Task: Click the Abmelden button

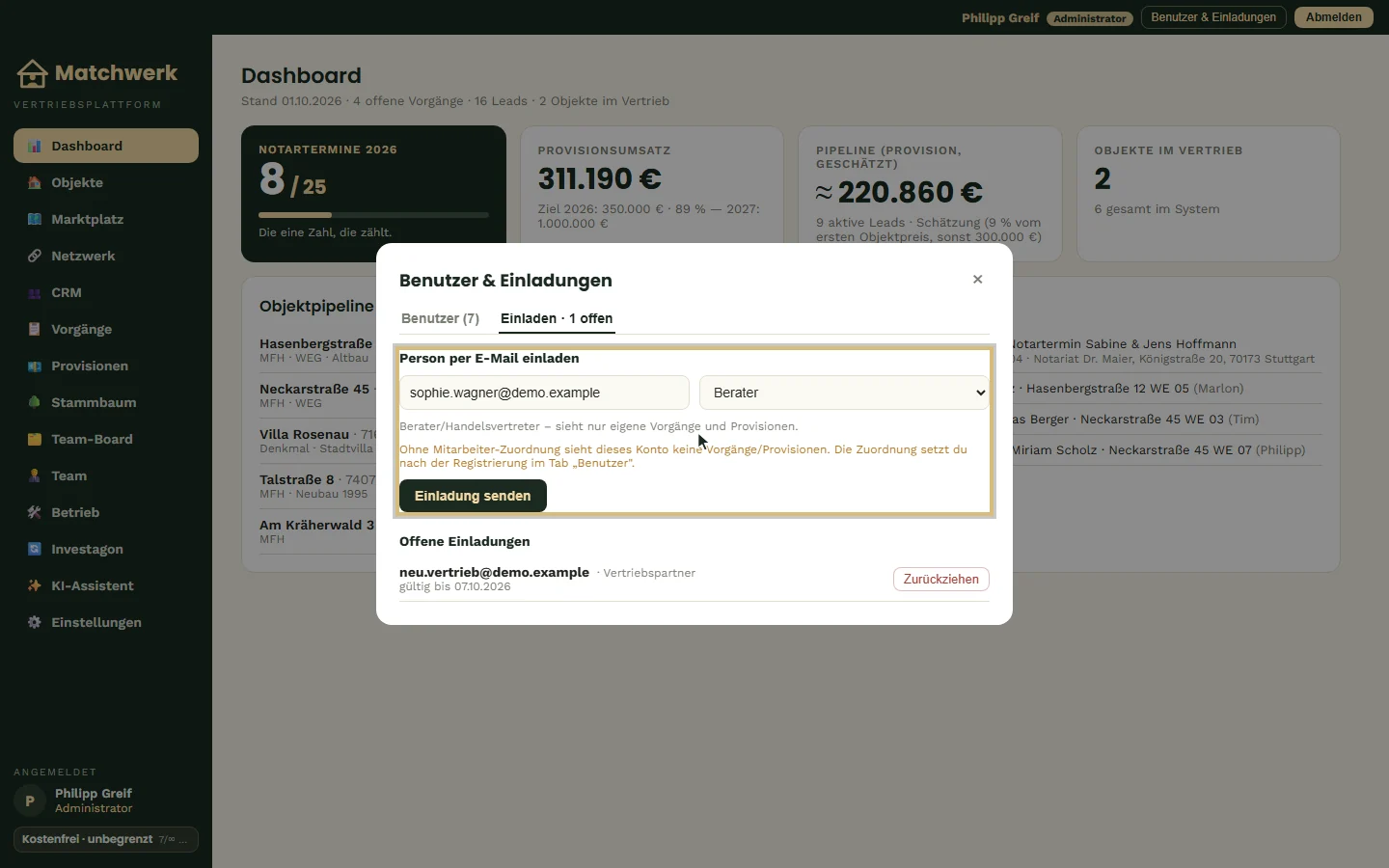Action: point(1334,17)
